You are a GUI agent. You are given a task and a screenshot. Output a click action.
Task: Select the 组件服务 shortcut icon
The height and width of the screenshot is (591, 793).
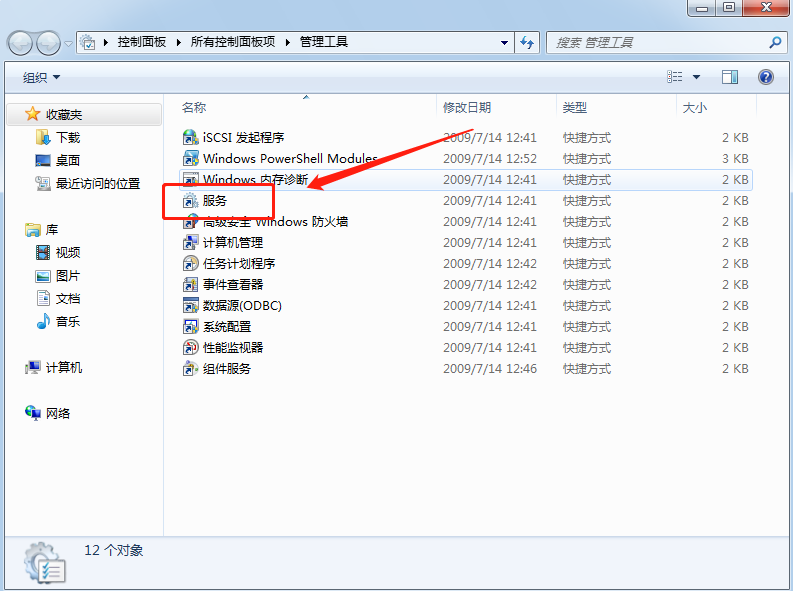click(x=190, y=369)
